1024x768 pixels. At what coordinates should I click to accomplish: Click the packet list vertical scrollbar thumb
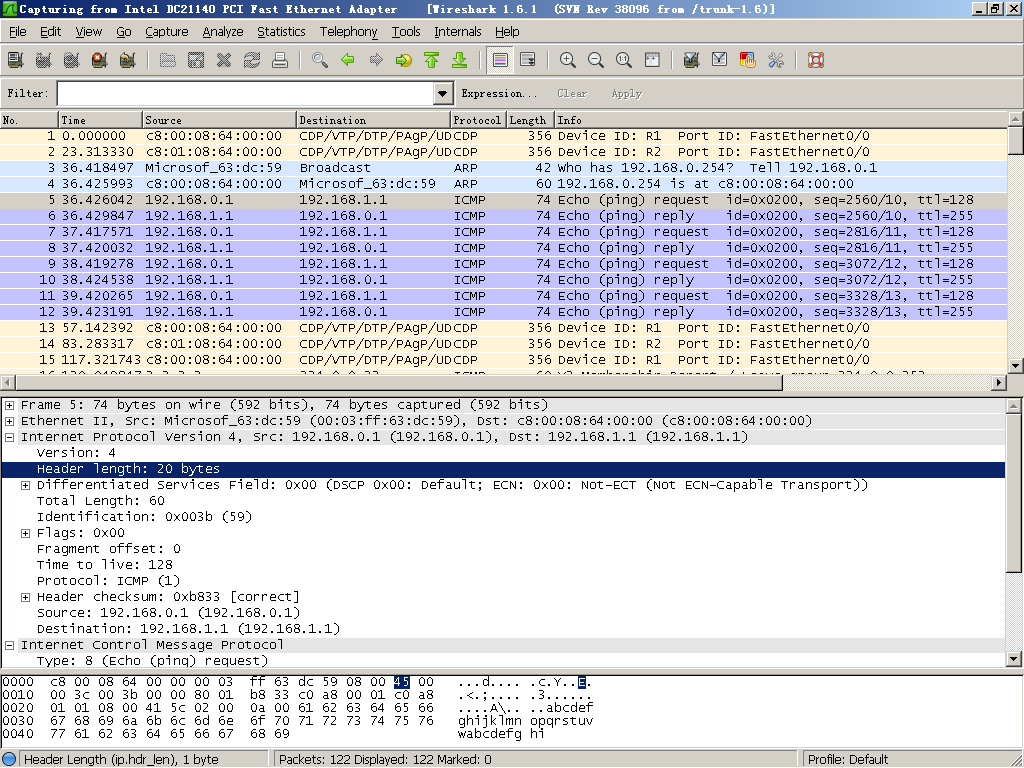tap(1015, 140)
